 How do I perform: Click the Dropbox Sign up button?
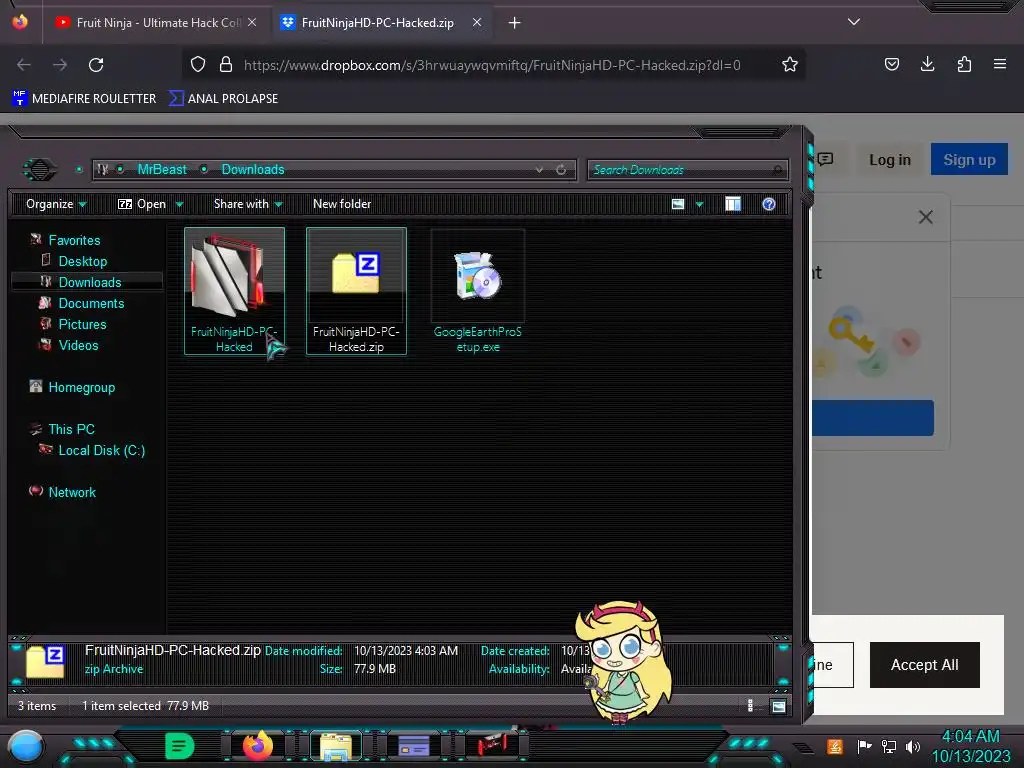click(969, 159)
